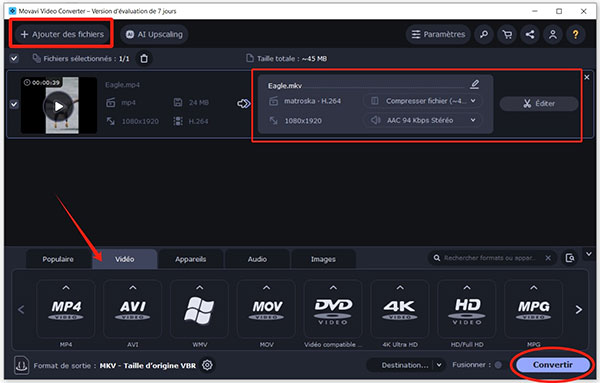Open the user account icon
600x383 pixels.
point(553,34)
